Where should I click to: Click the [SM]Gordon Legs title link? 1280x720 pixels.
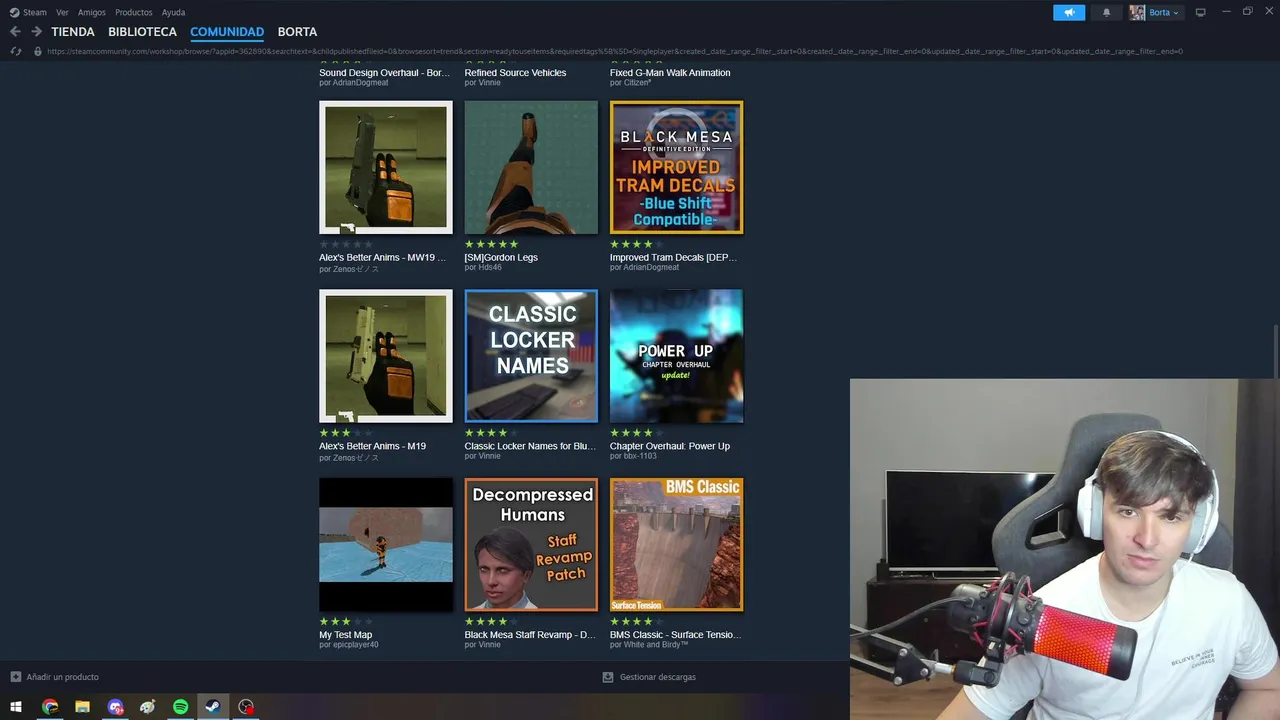tap(501, 257)
